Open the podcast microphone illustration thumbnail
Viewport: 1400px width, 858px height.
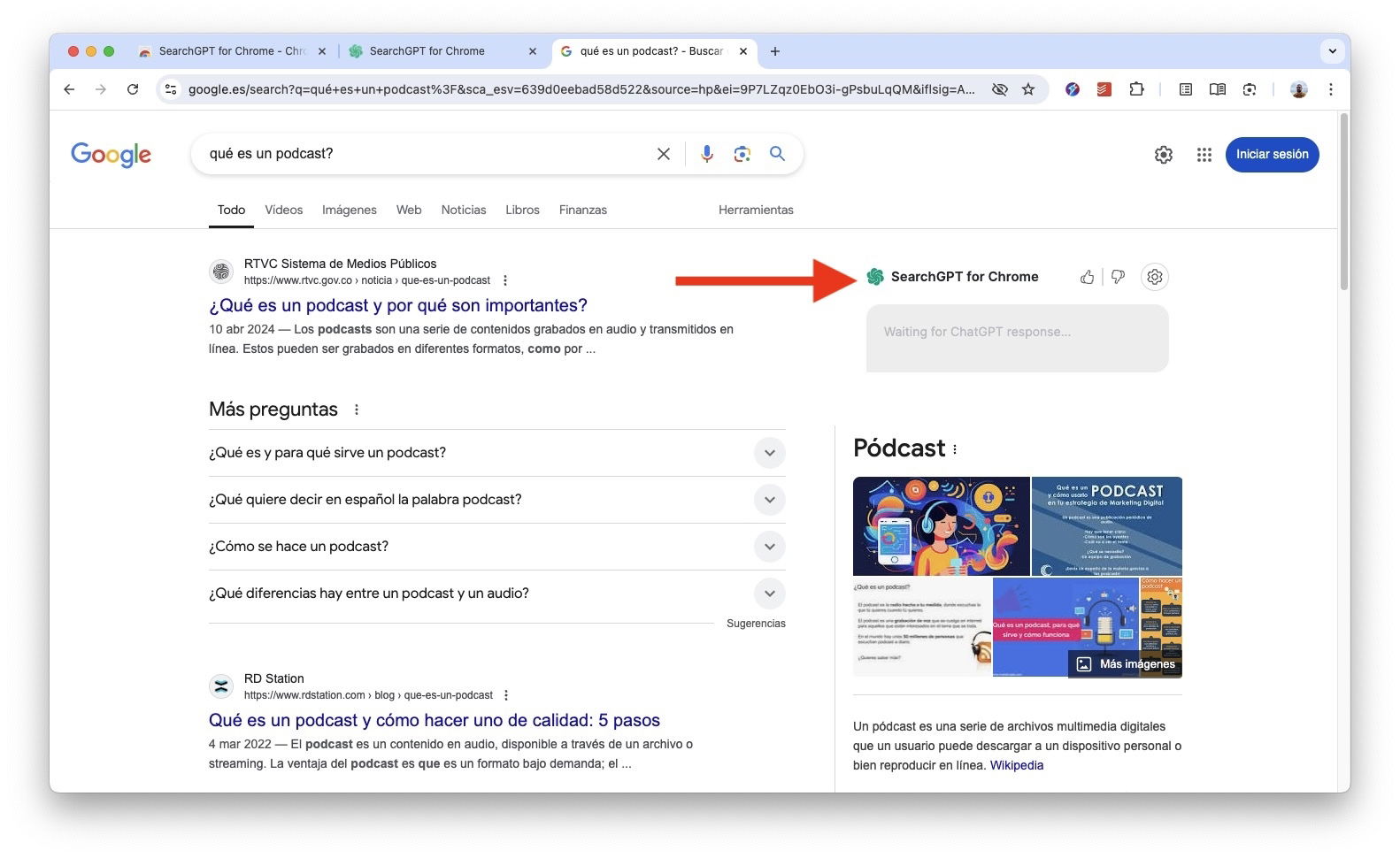1065,627
